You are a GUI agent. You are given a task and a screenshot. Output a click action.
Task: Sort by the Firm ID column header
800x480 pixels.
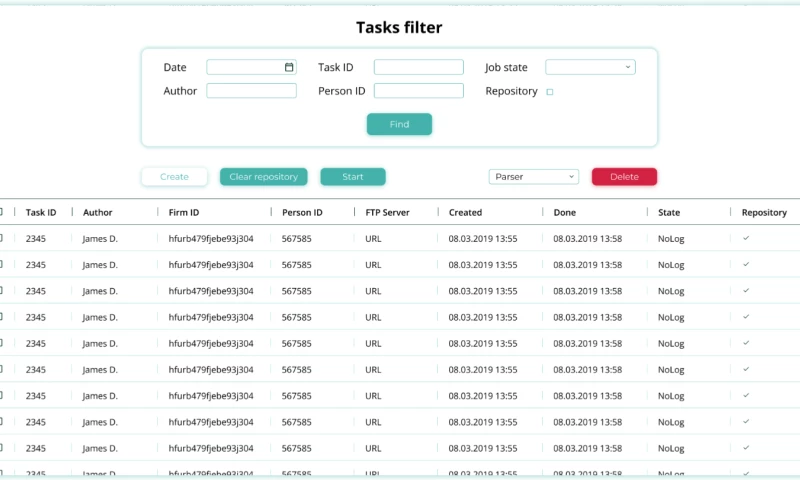tap(183, 212)
